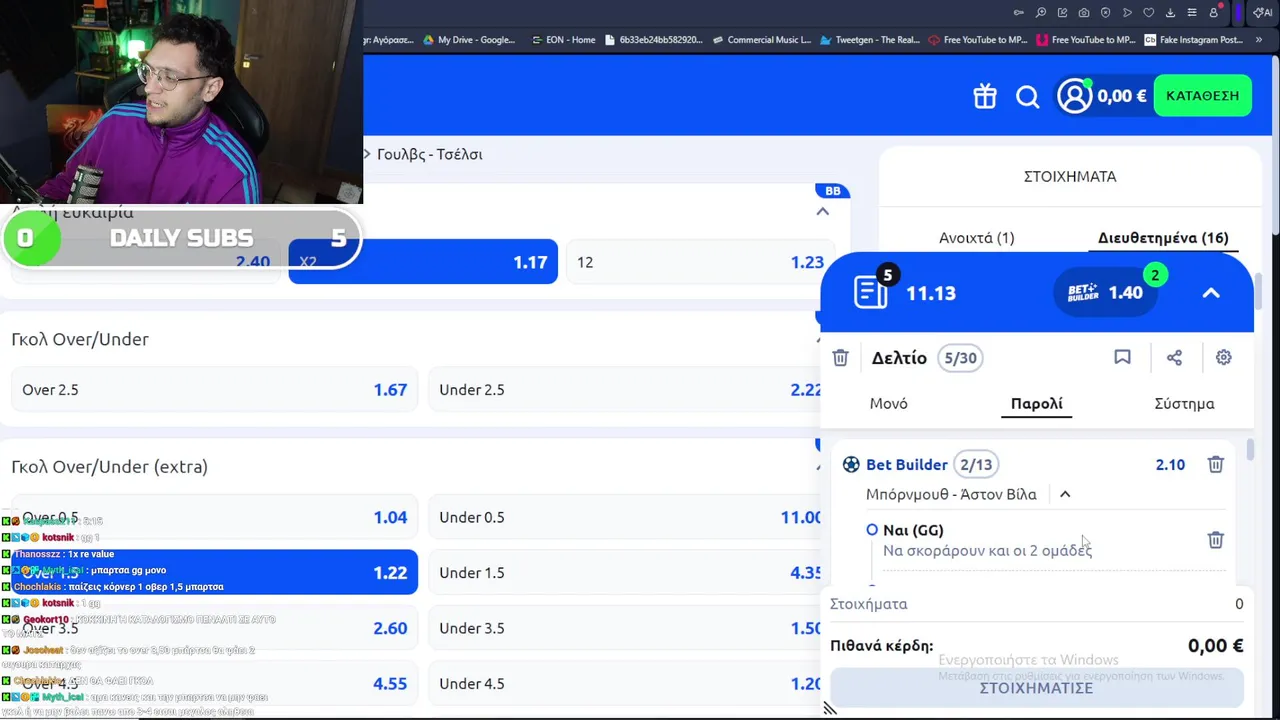
Task: Click the betslip panel scrollbar
Action: 1249,450
